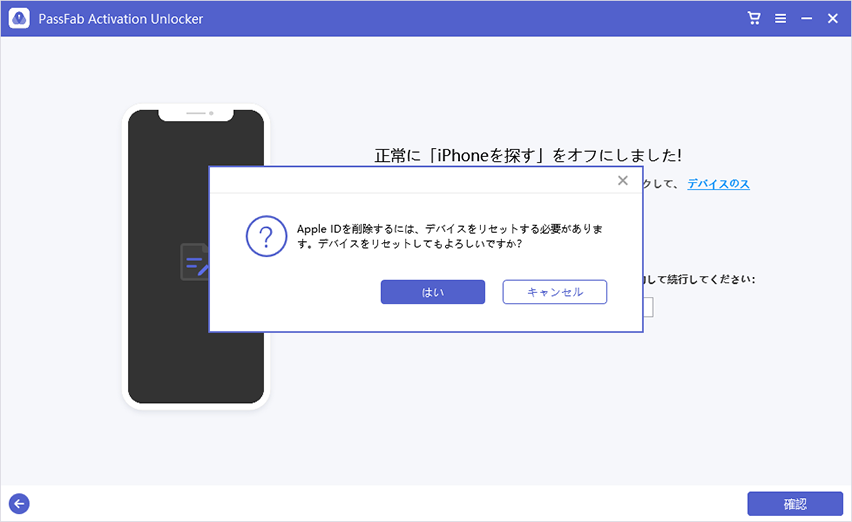The height and width of the screenshot is (522, 852).
Task: Click the partially hidden input field
Action: pyautogui.click(x=648, y=307)
